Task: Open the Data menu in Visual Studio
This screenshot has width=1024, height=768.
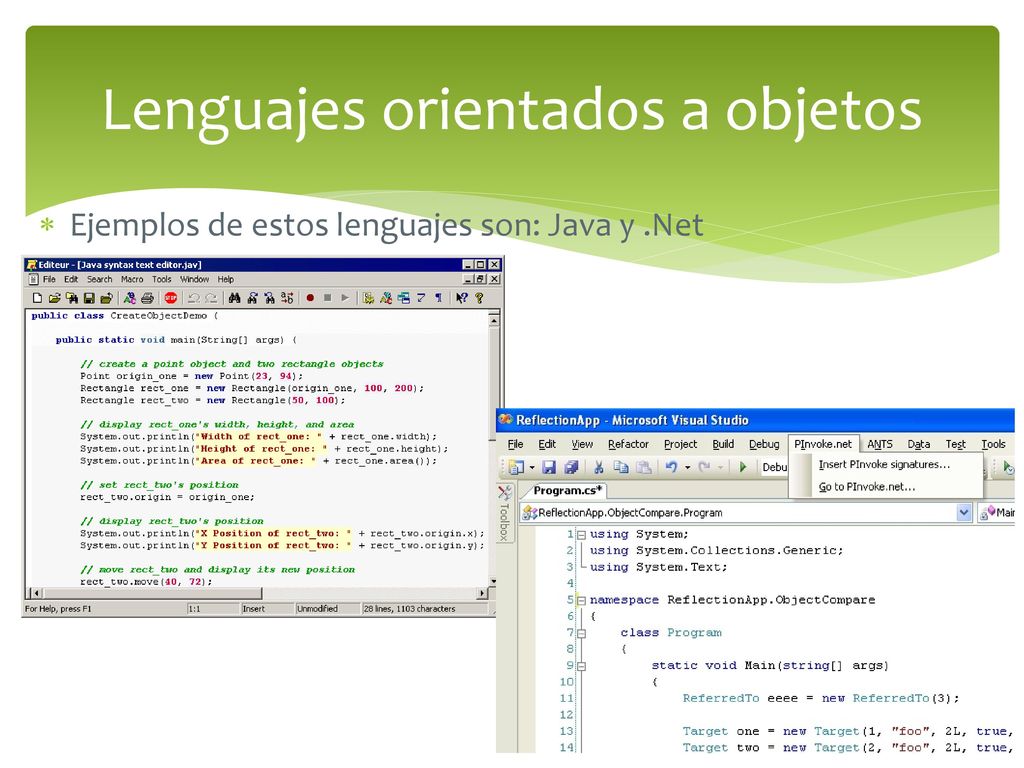Action: (x=918, y=444)
